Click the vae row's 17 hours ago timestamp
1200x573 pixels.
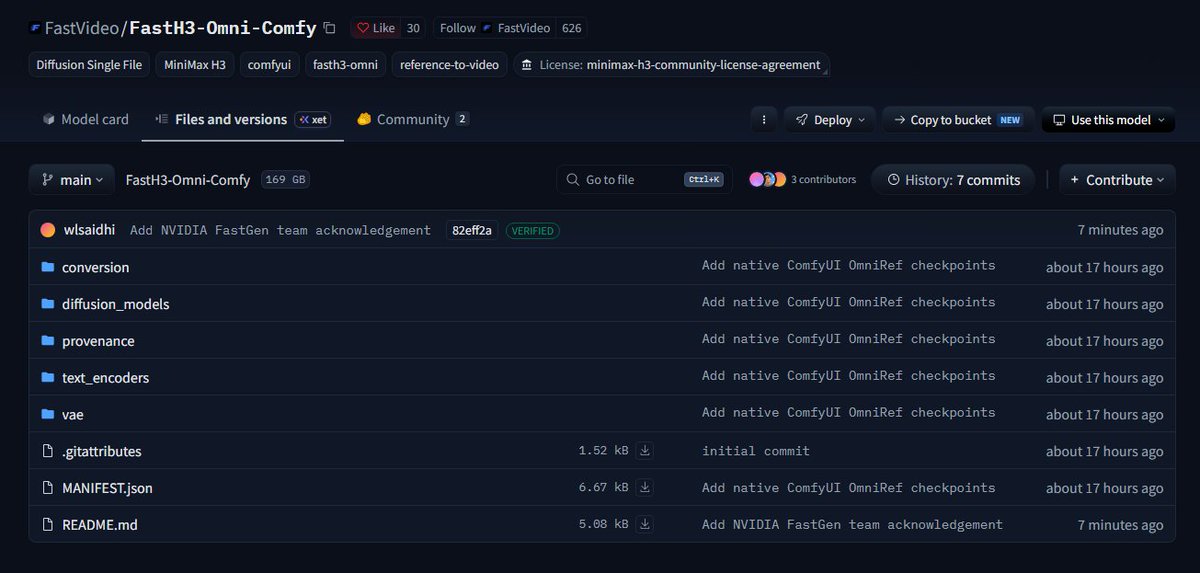[x=1105, y=414]
